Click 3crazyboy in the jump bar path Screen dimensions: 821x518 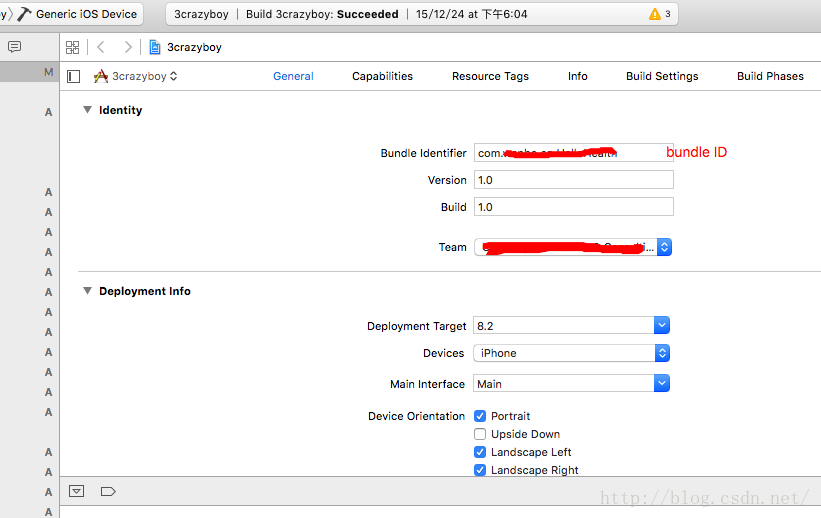pyautogui.click(x=194, y=47)
